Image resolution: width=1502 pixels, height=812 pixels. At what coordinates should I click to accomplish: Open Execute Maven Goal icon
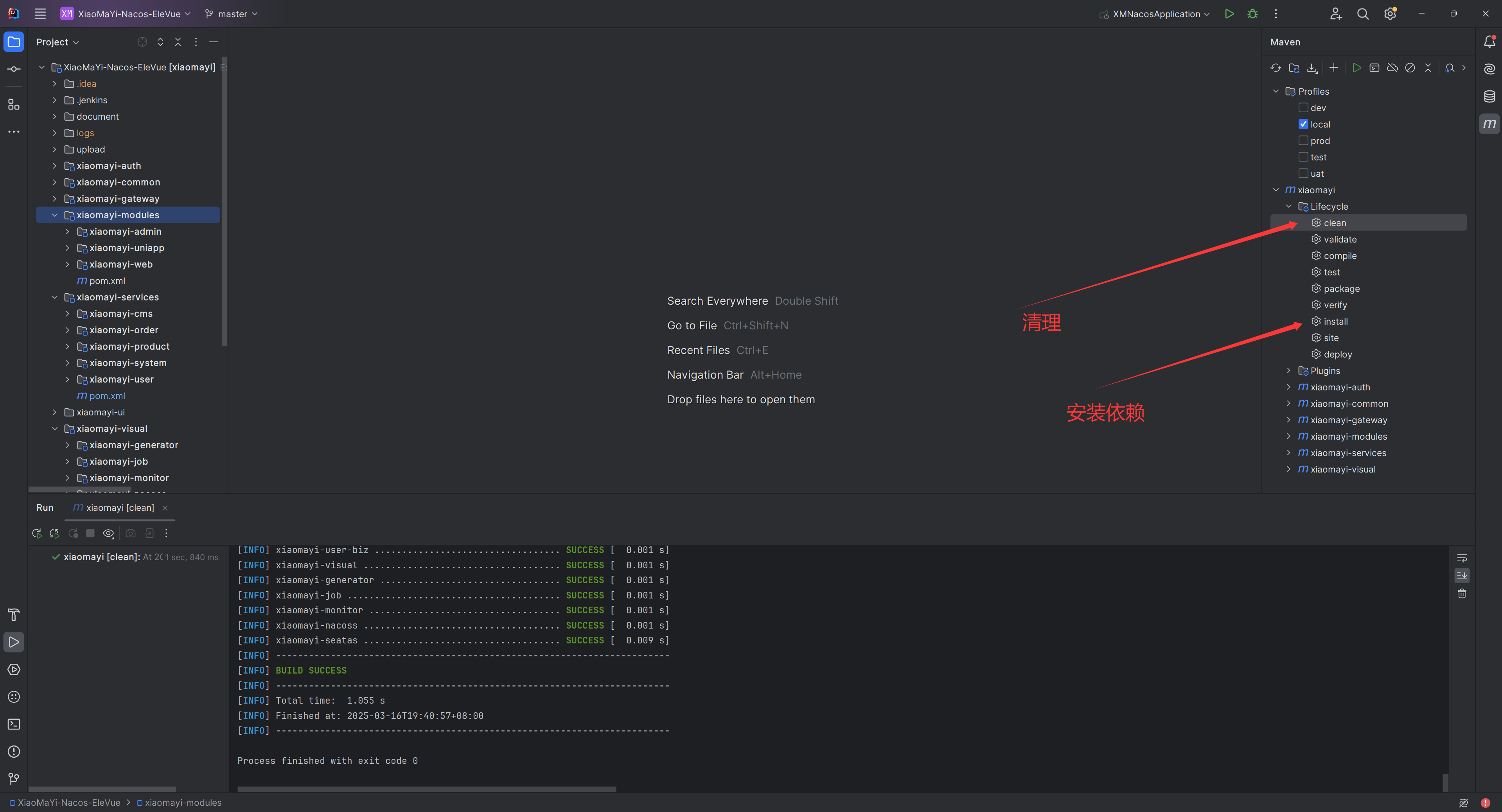(x=1374, y=68)
